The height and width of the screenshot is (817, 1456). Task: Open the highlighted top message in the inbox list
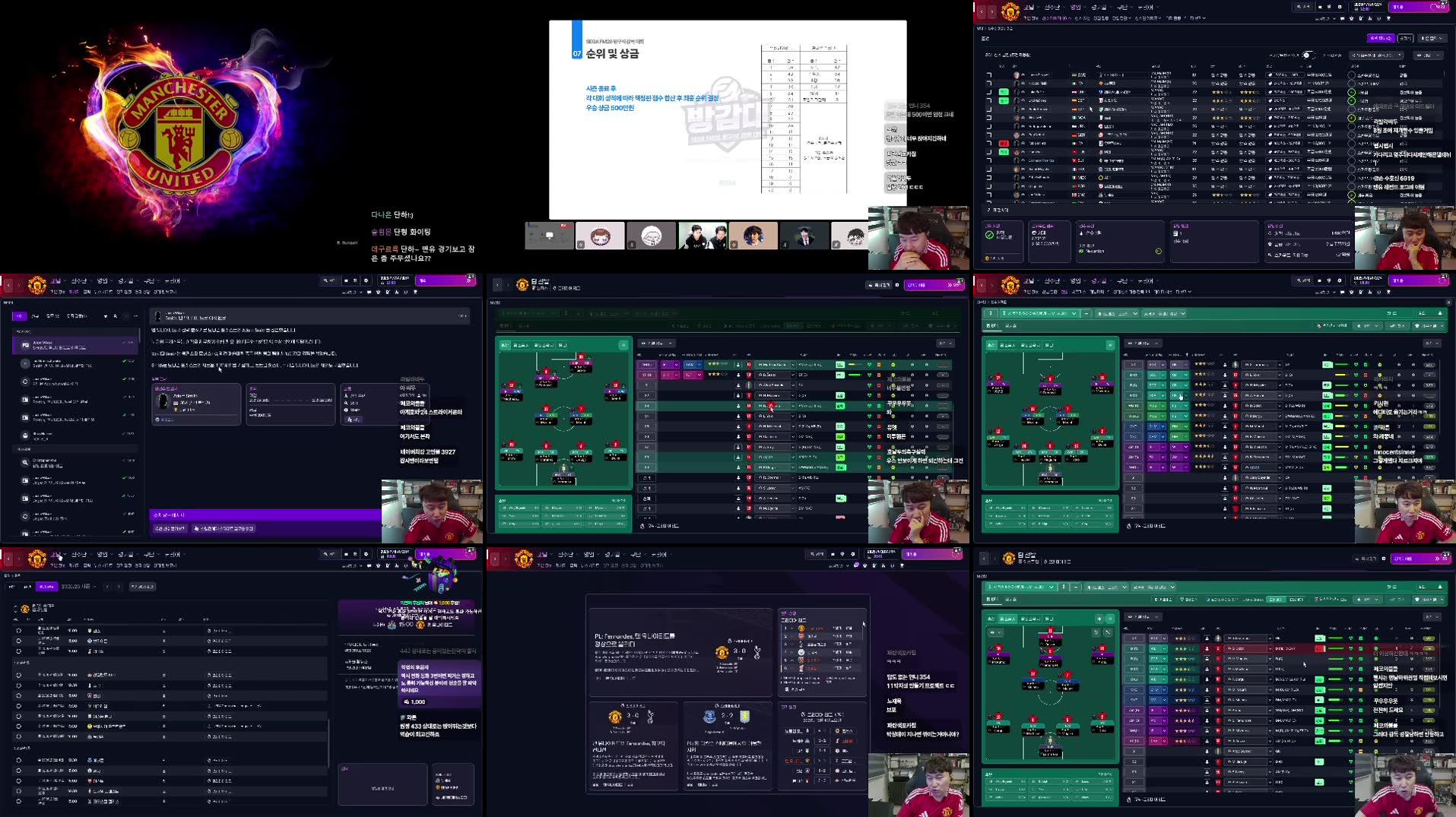[75, 345]
